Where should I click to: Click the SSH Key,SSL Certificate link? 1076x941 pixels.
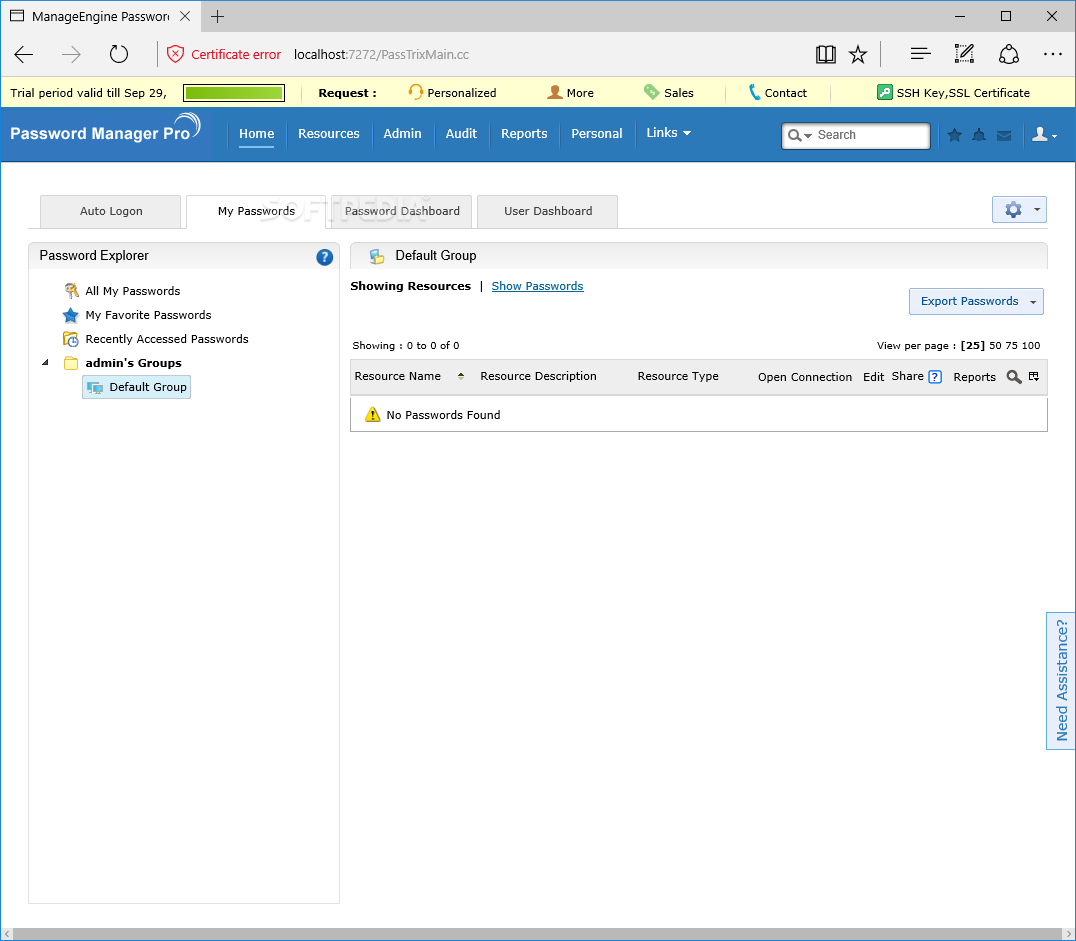(963, 93)
